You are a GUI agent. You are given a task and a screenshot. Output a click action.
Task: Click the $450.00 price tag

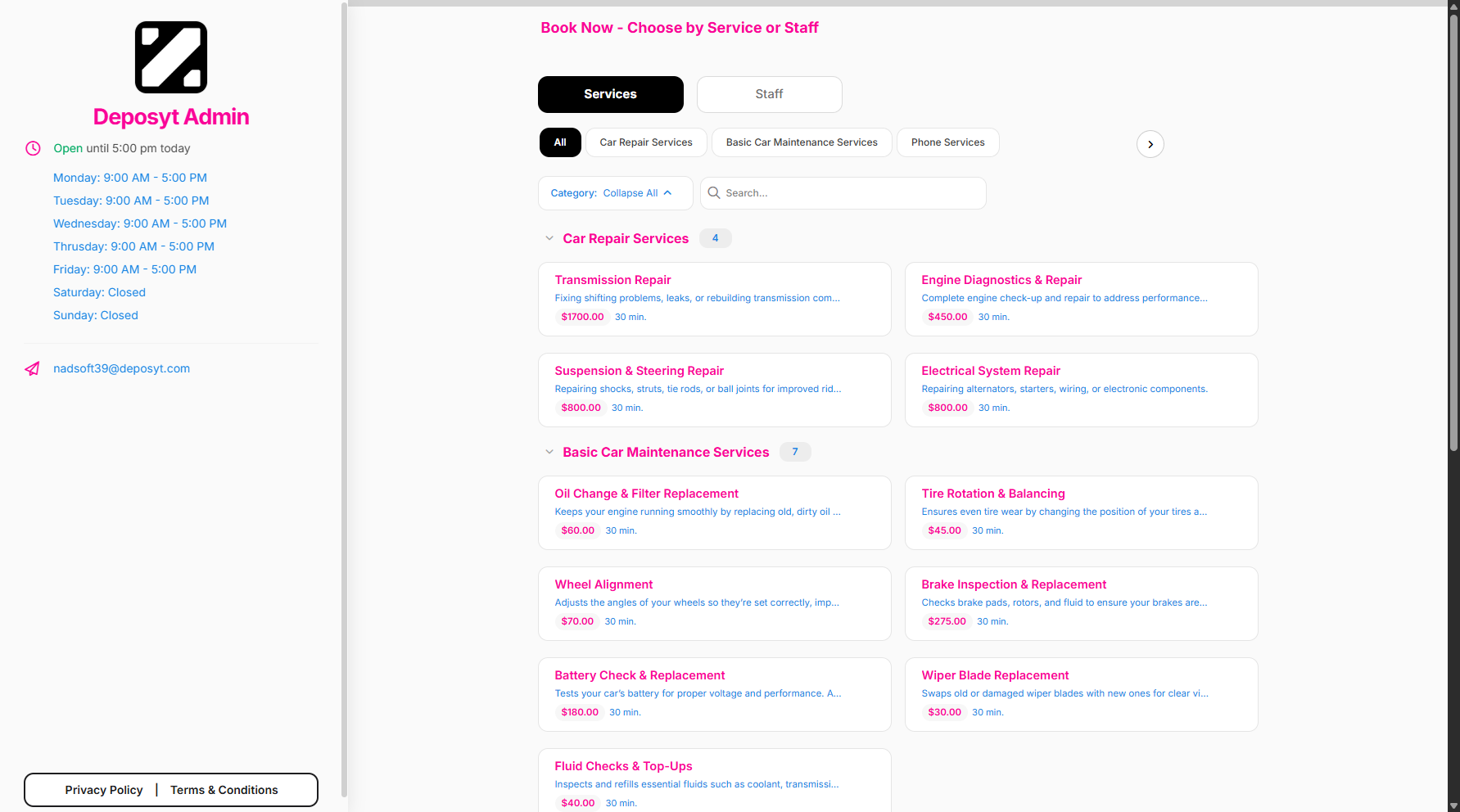pos(947,317)
